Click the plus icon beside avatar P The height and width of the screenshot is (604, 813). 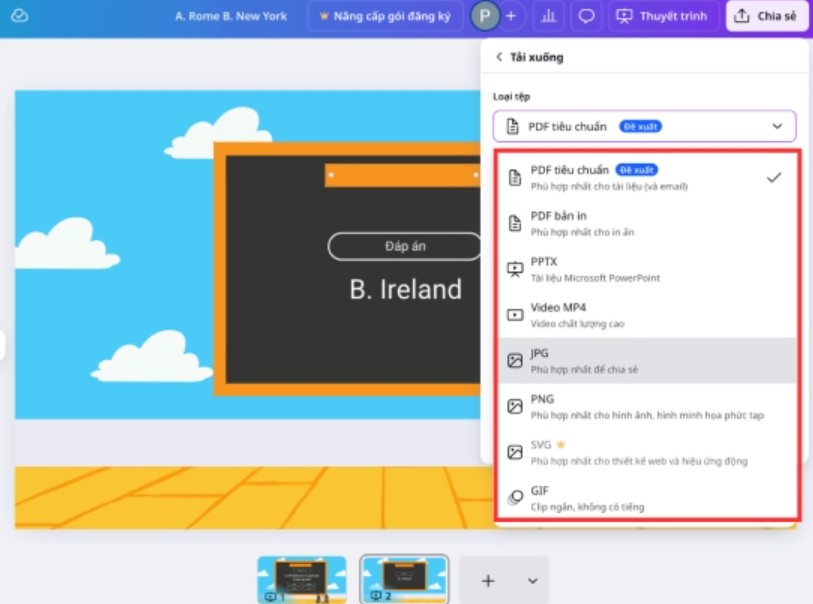point(511,16)
